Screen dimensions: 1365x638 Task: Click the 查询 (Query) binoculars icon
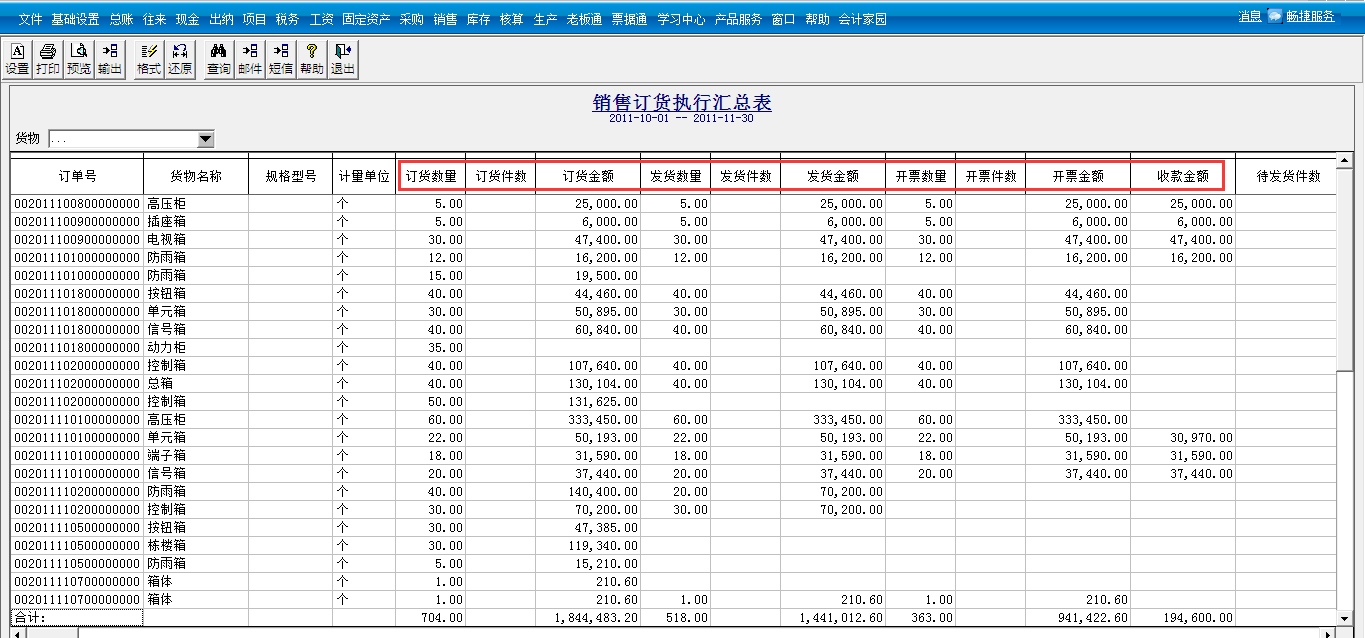tap(217, 58)
